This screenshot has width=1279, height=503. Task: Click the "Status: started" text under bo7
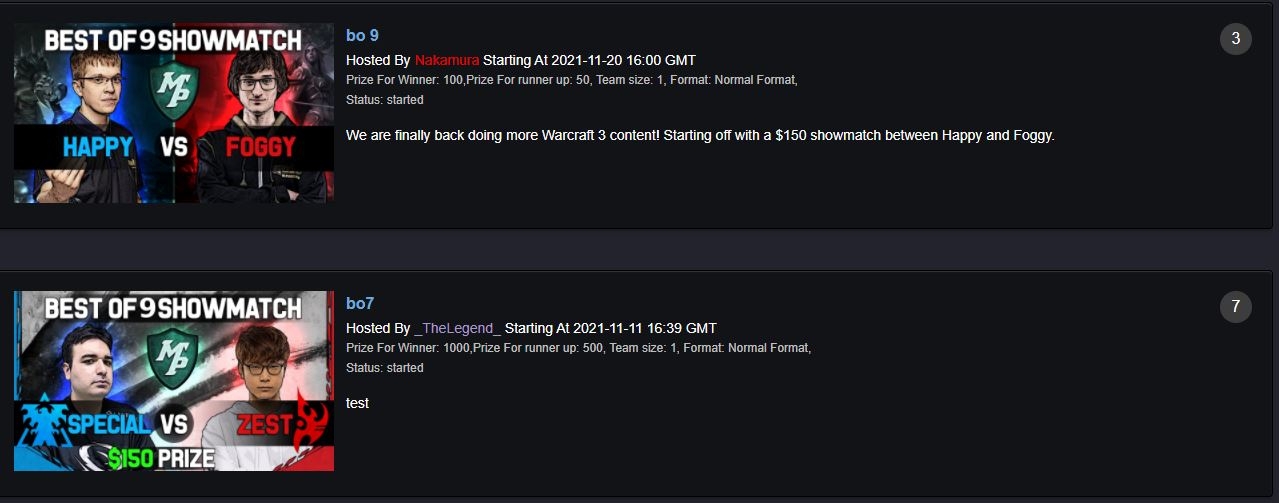[x=384, y=368]
